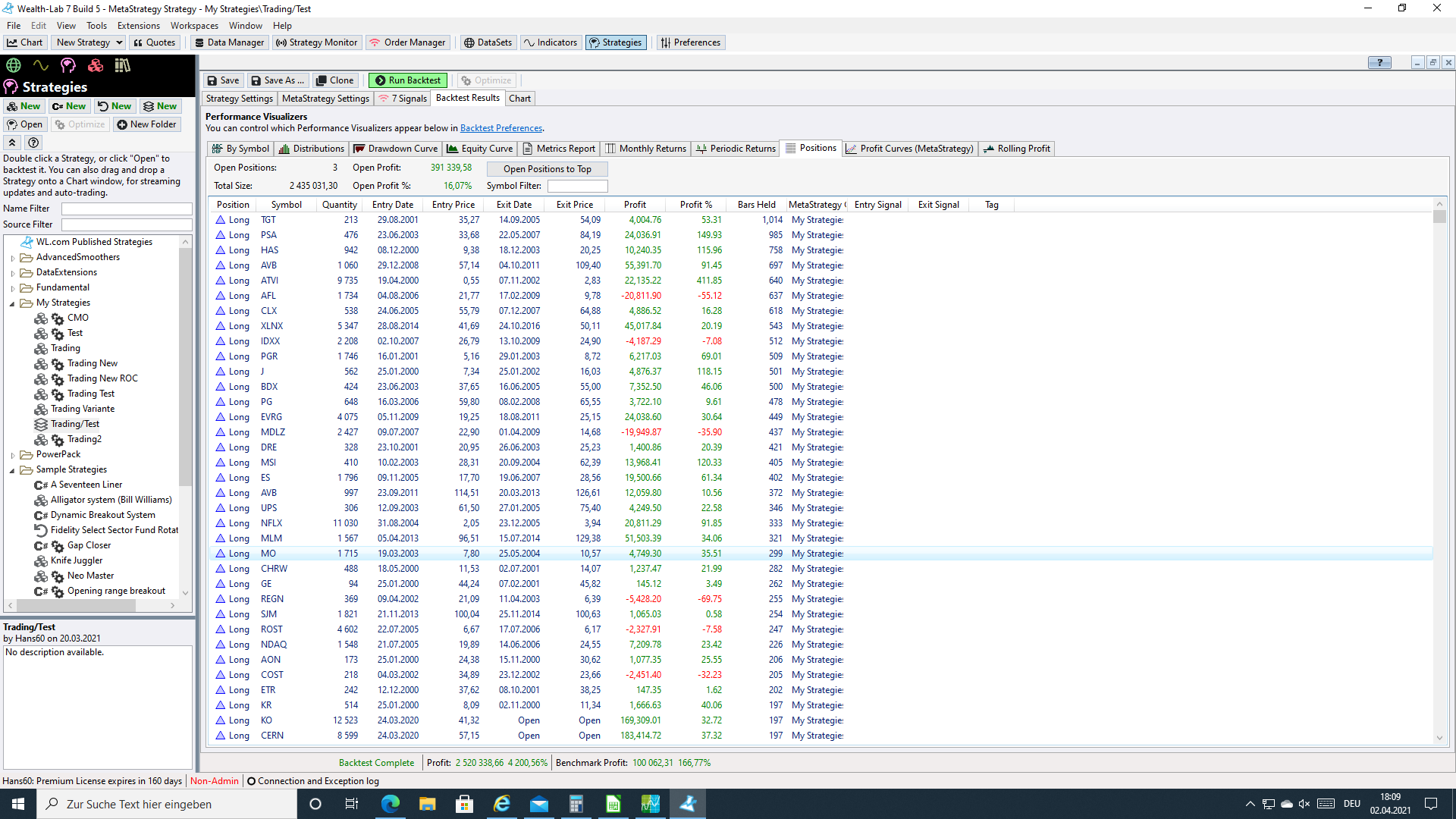This screenshot has height=819, width=1456.
Task: Open the Monthly Returns tab
Action: tap(646, 149)
